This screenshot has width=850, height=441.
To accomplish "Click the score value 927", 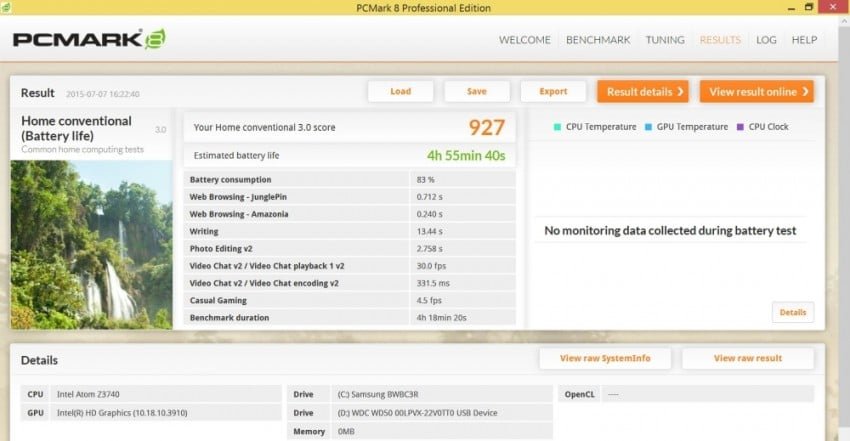I will (x=486, y=128).
